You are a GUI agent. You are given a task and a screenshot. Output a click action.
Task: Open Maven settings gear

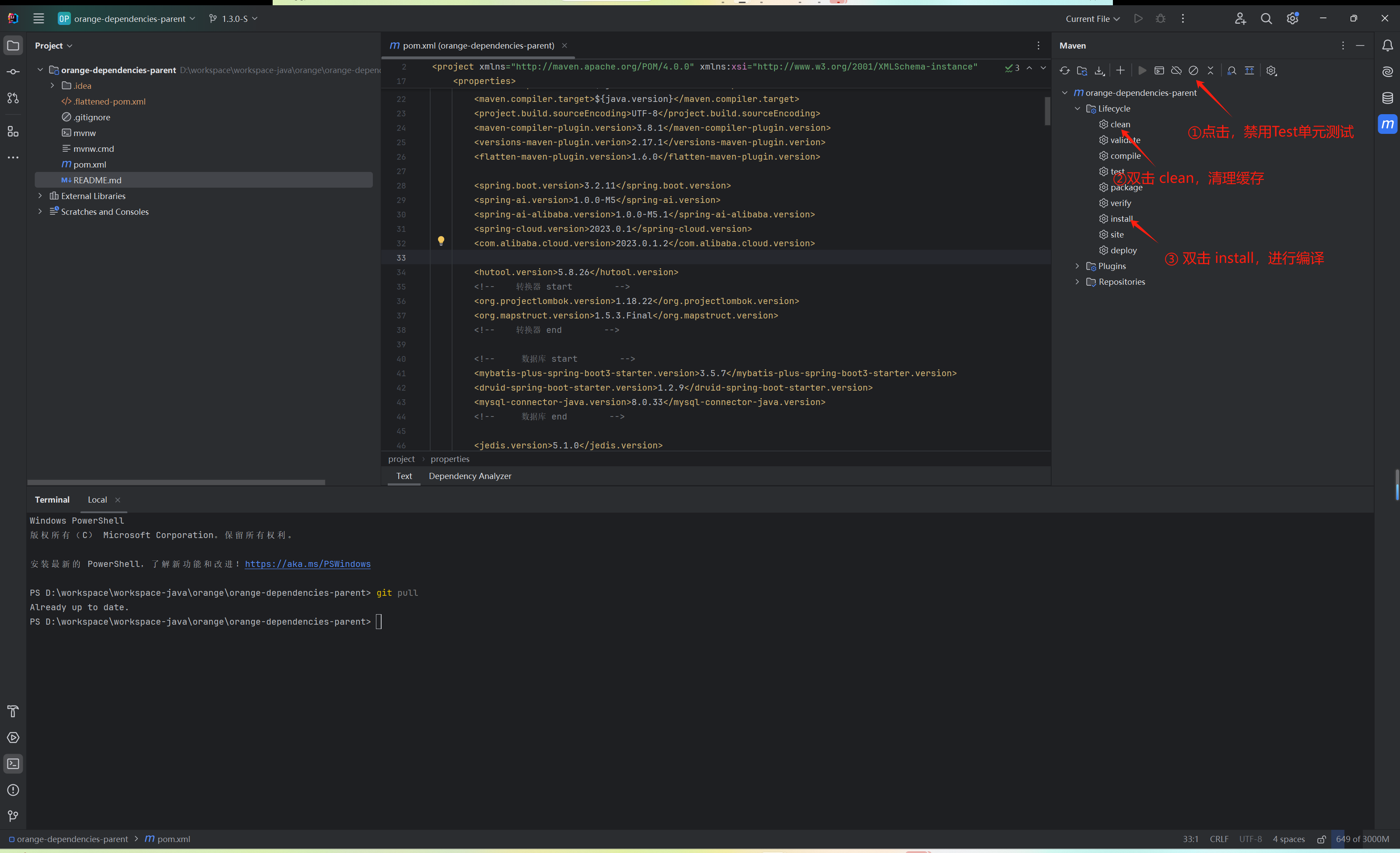pyautogui.click(x=1272, y=70)
